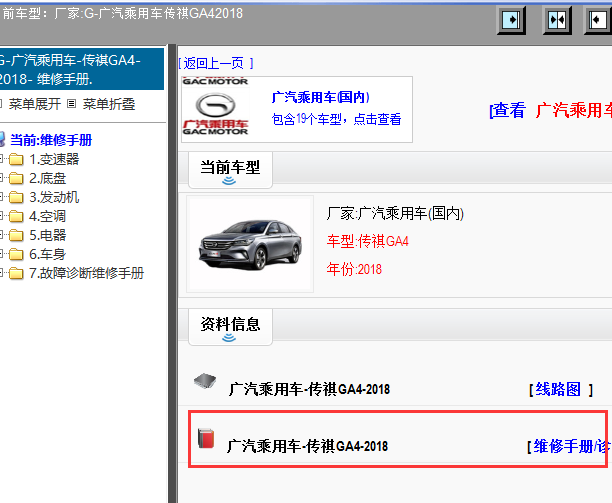
Task: Open the 7.故障诊断维修手册 folder icon
Action: pos(16,273)
